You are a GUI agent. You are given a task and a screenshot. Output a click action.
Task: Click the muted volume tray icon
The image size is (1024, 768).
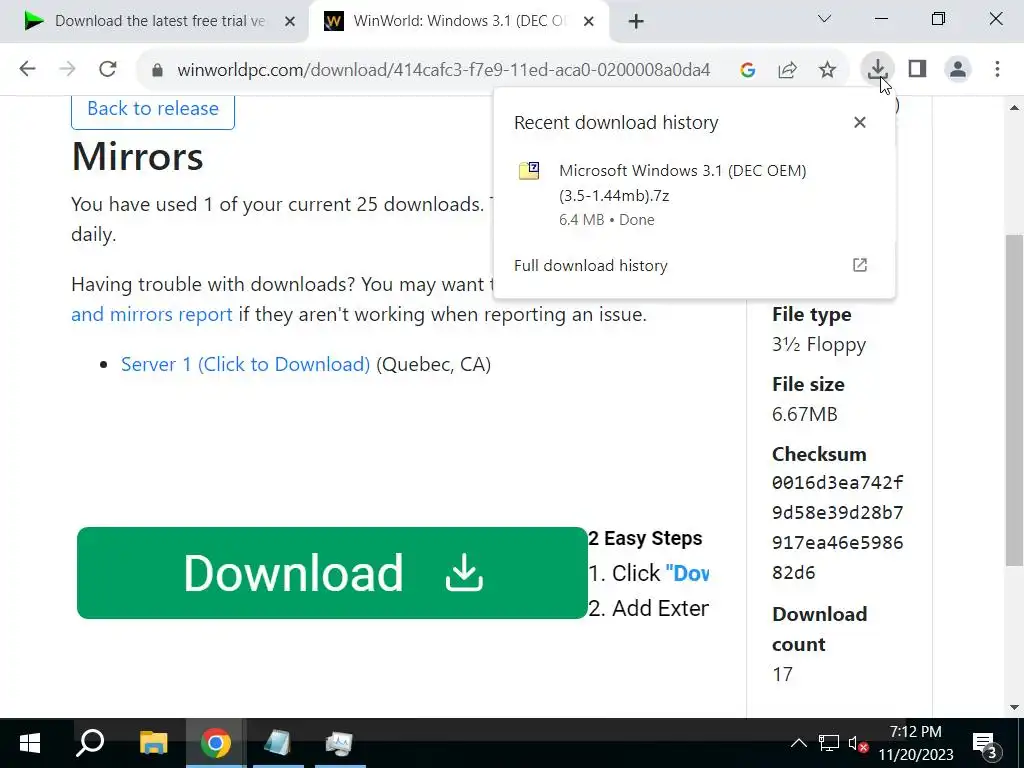click(x=857, y=743)
